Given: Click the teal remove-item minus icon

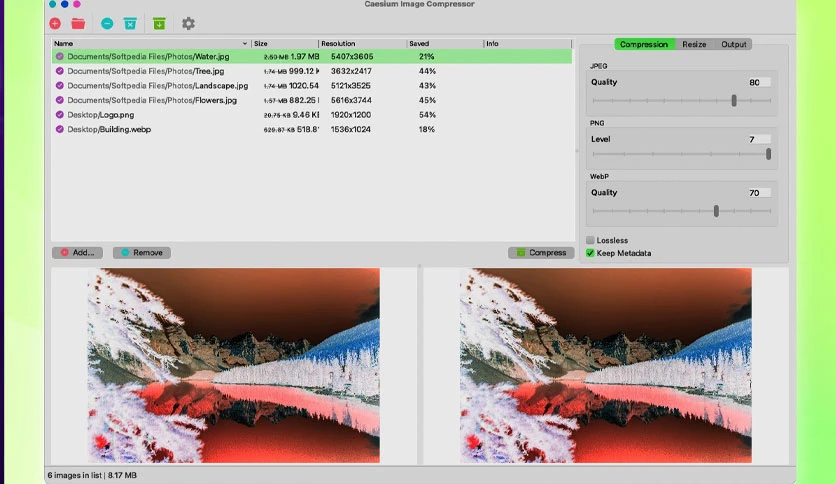Looking at the screenshot, I should tap(107, 23).
